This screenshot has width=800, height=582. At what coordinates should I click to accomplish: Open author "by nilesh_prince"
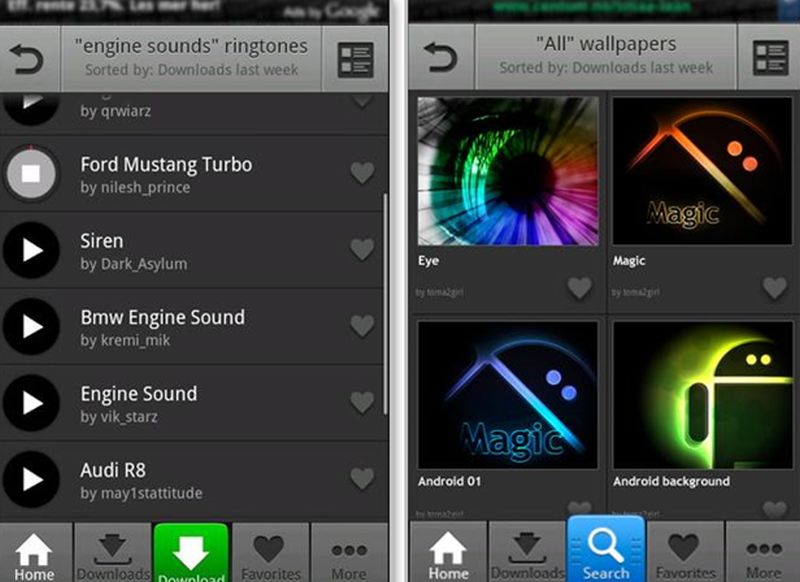point(135,187)
